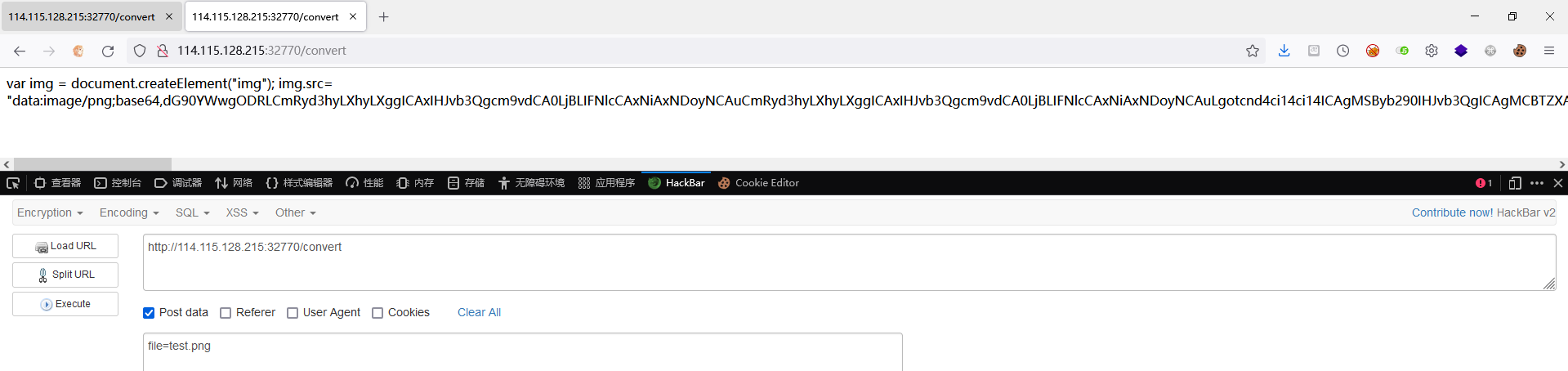
Task: Open the 样式编辑器 style editor panel
Action: [299, 183]
